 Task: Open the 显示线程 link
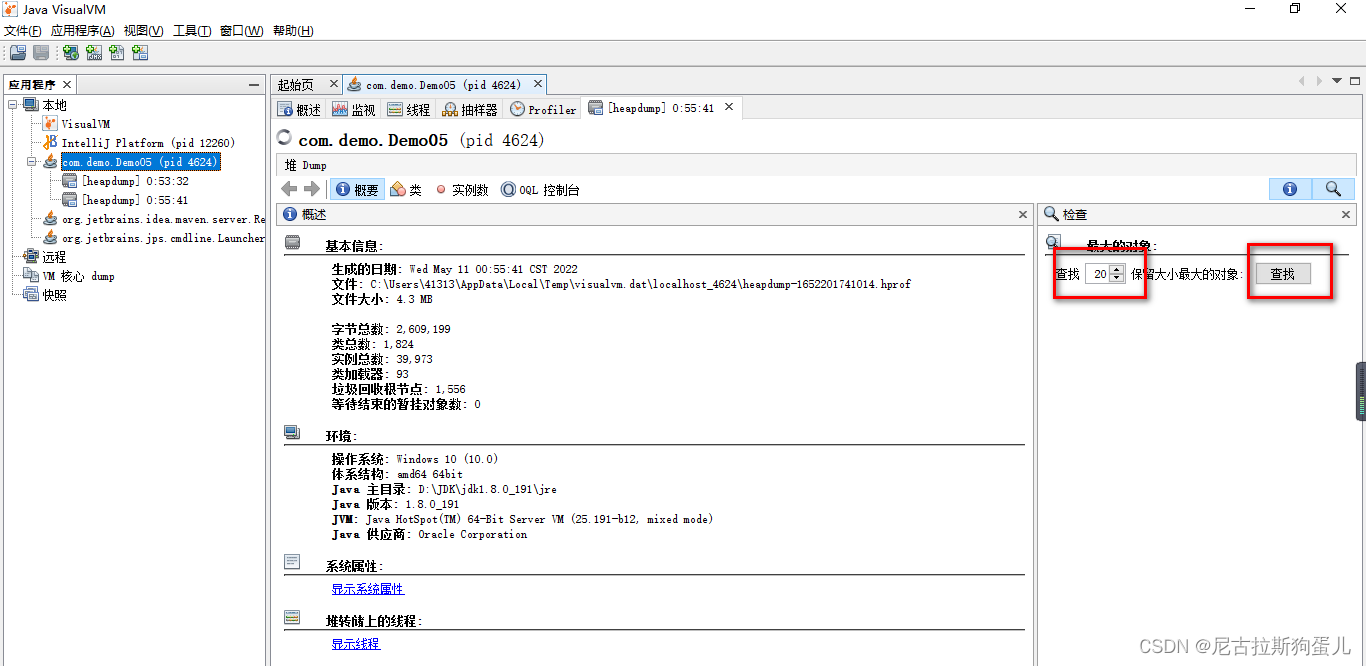356,644
